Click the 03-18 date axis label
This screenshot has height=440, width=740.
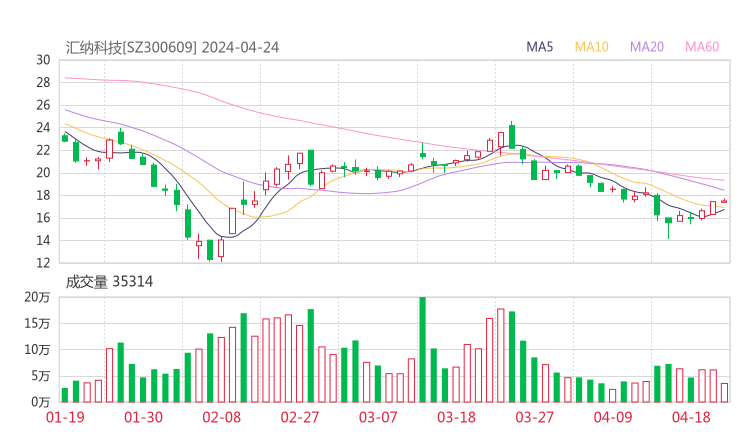(456, 417)
